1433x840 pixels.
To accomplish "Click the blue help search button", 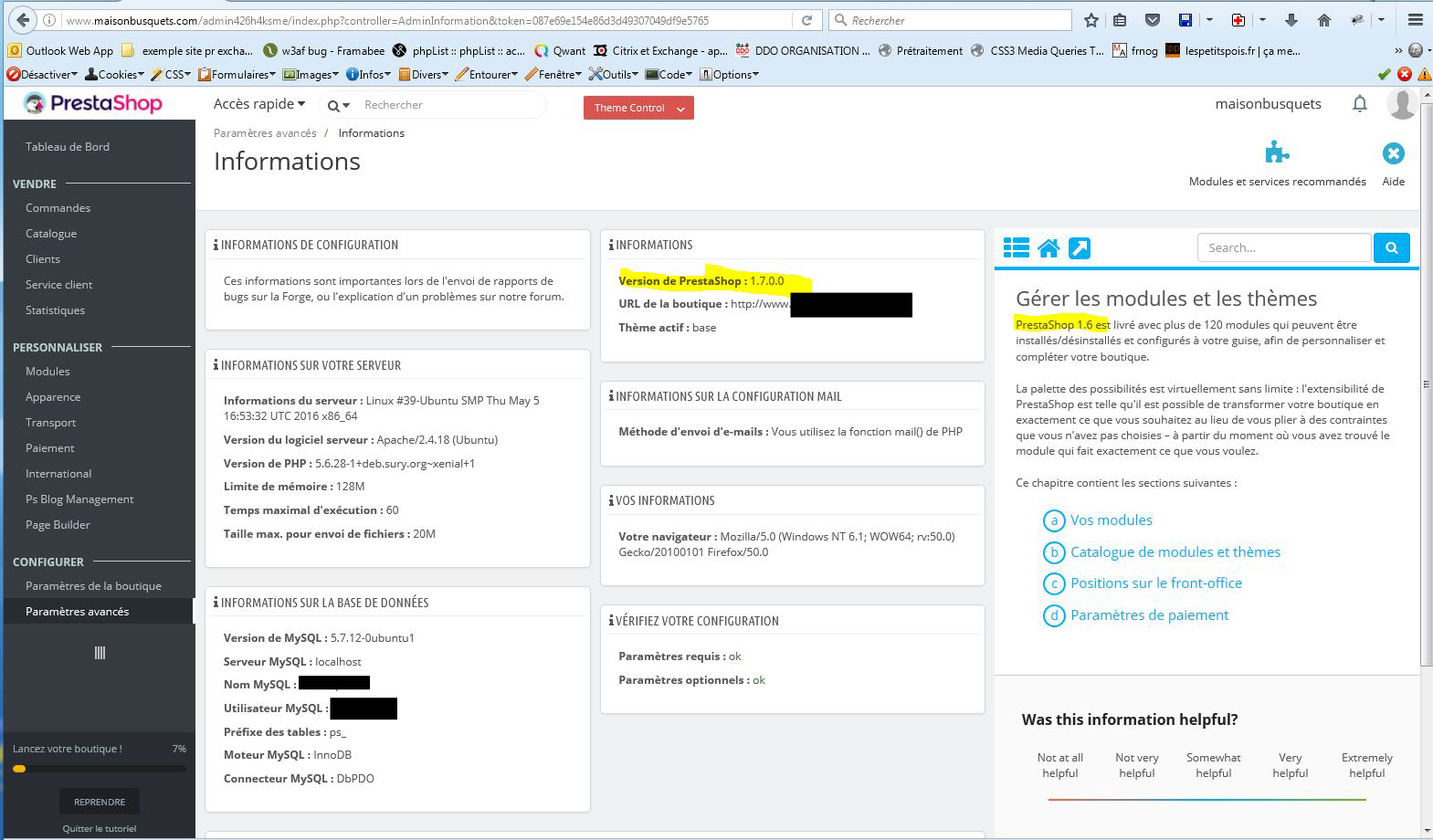I will click(x=1391, y=247).
